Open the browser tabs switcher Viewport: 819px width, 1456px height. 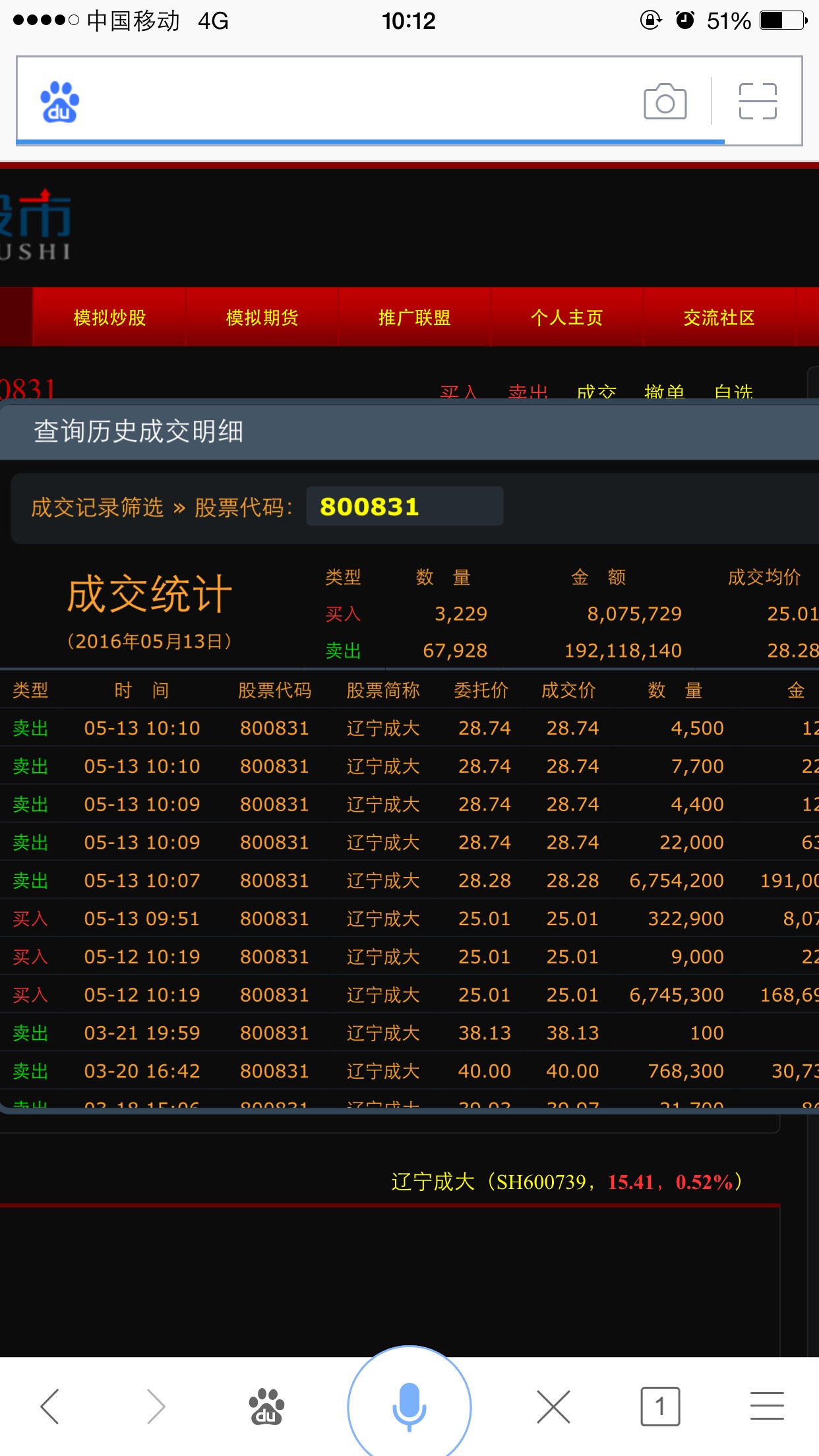(660, 1406)
